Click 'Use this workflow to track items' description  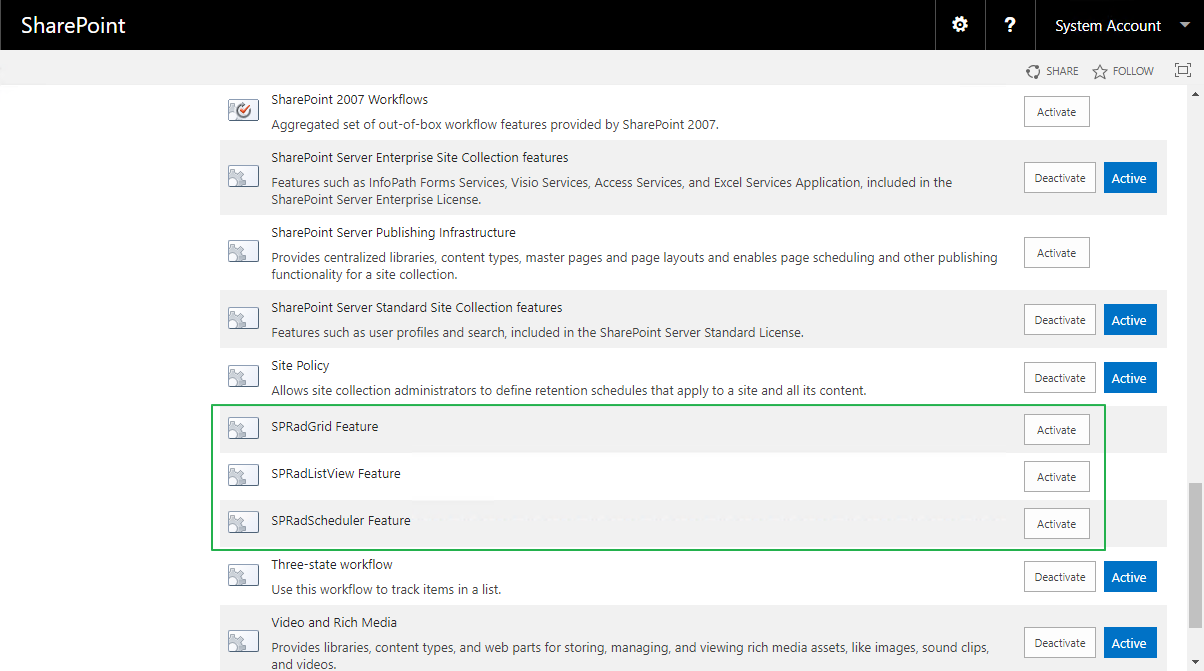point(386,590)
